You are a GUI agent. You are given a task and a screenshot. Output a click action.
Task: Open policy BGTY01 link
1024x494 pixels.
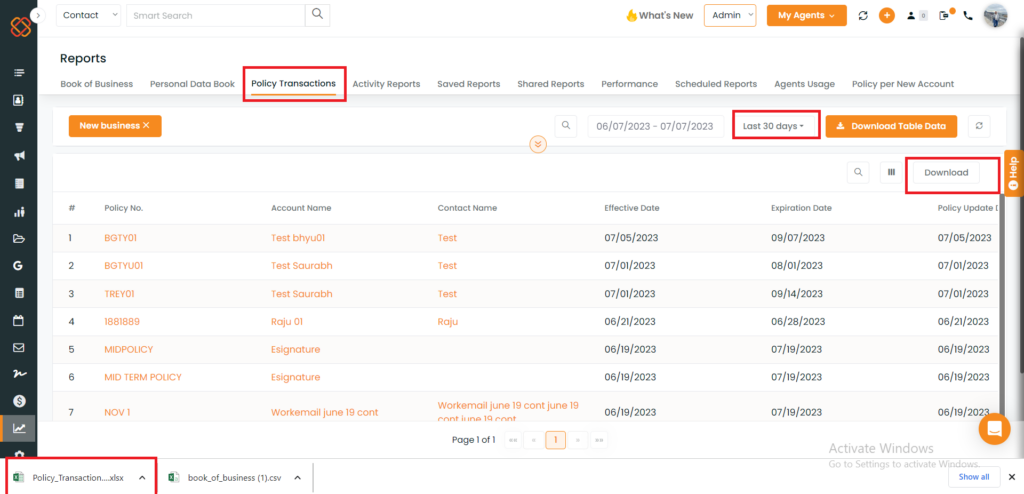tap(121, 238)
